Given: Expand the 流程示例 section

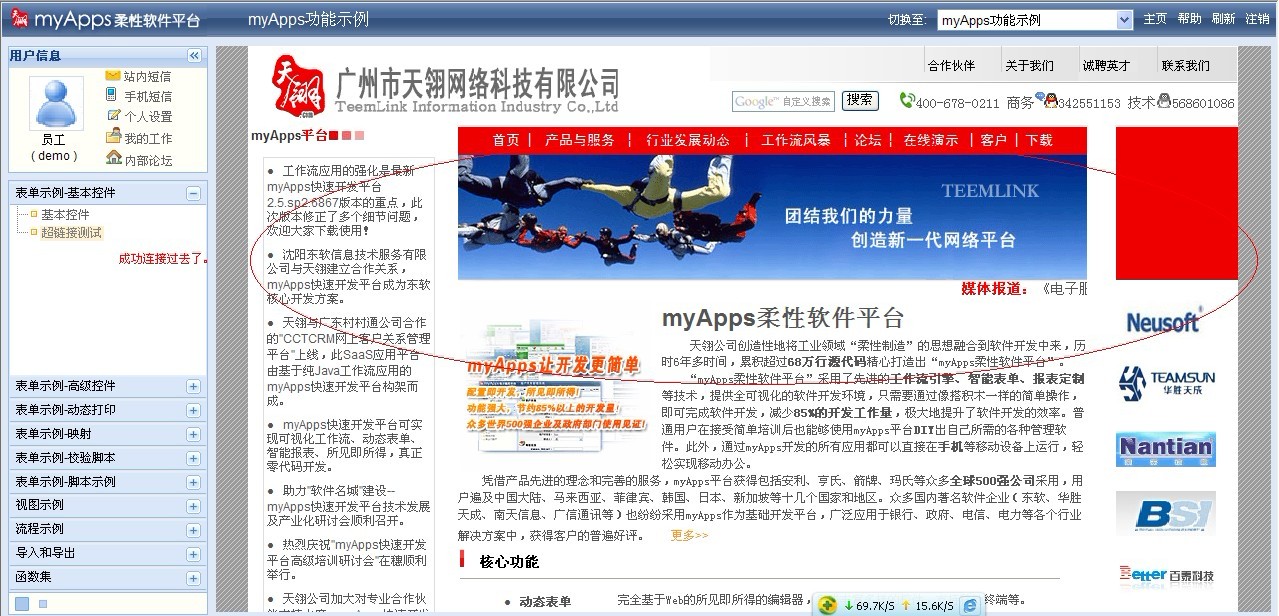Looking at the screenshot, I should [x=193, y=529].
